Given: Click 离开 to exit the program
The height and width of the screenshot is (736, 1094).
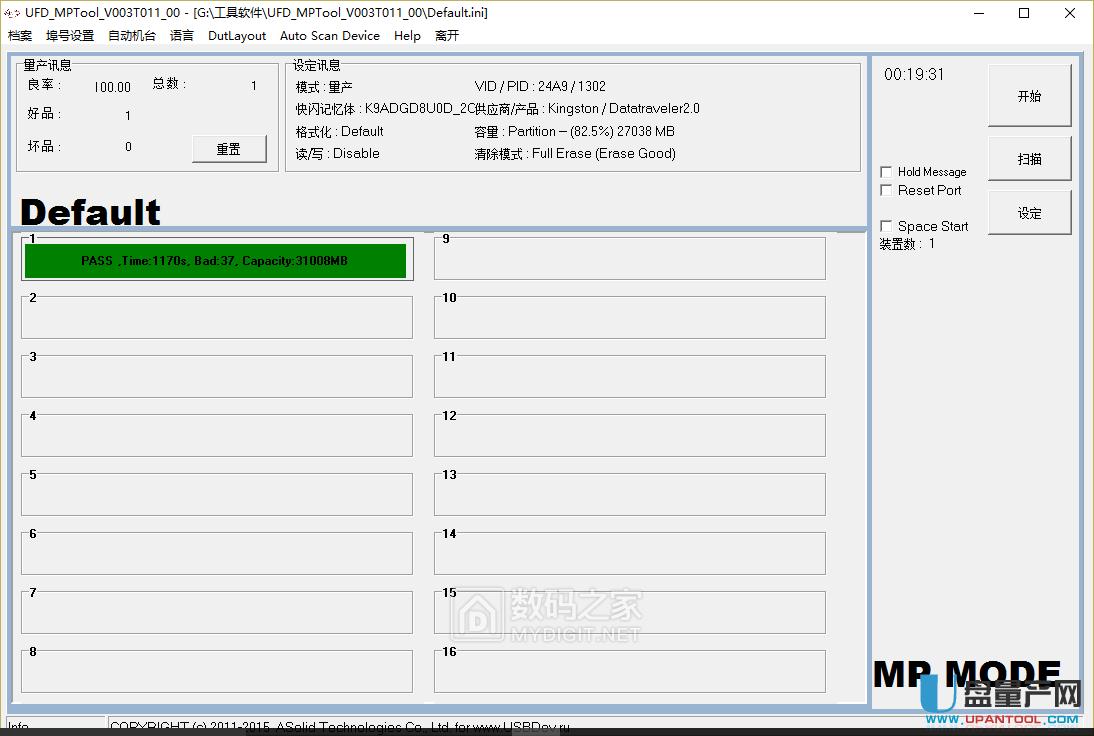Looking at the screenshot, I should (446, 35).
